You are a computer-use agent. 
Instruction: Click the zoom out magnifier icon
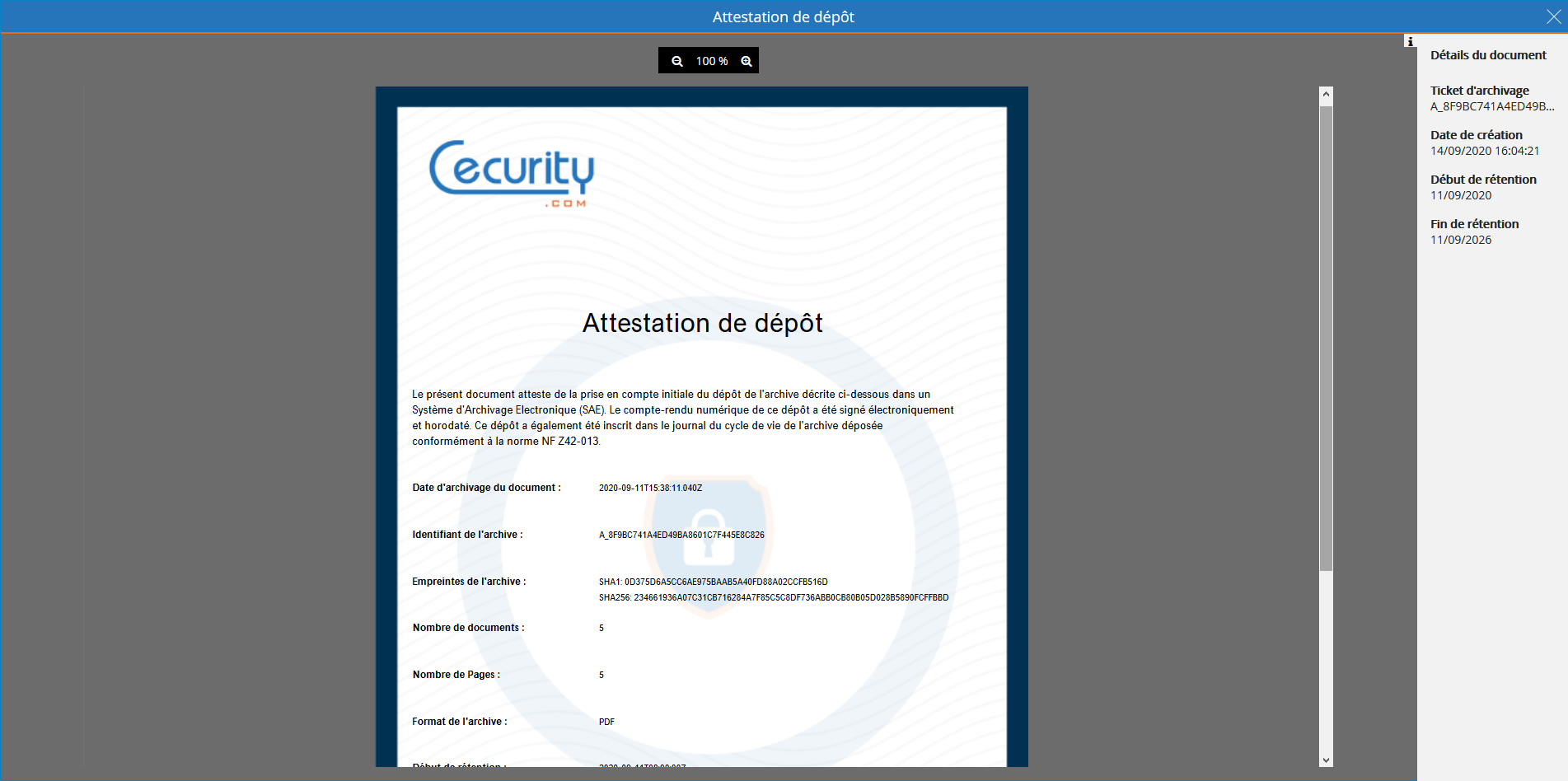coord(677,60)
